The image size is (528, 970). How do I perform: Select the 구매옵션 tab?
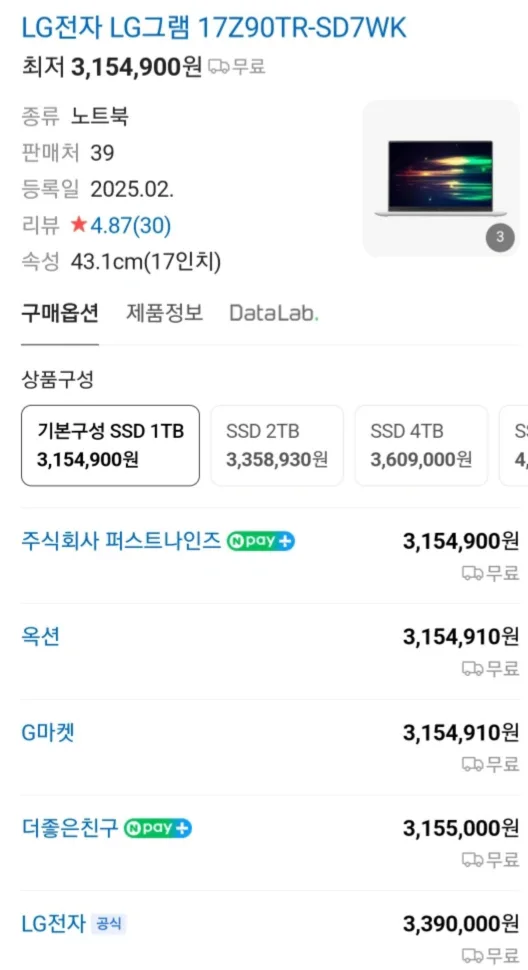click(x=60, y=313)
